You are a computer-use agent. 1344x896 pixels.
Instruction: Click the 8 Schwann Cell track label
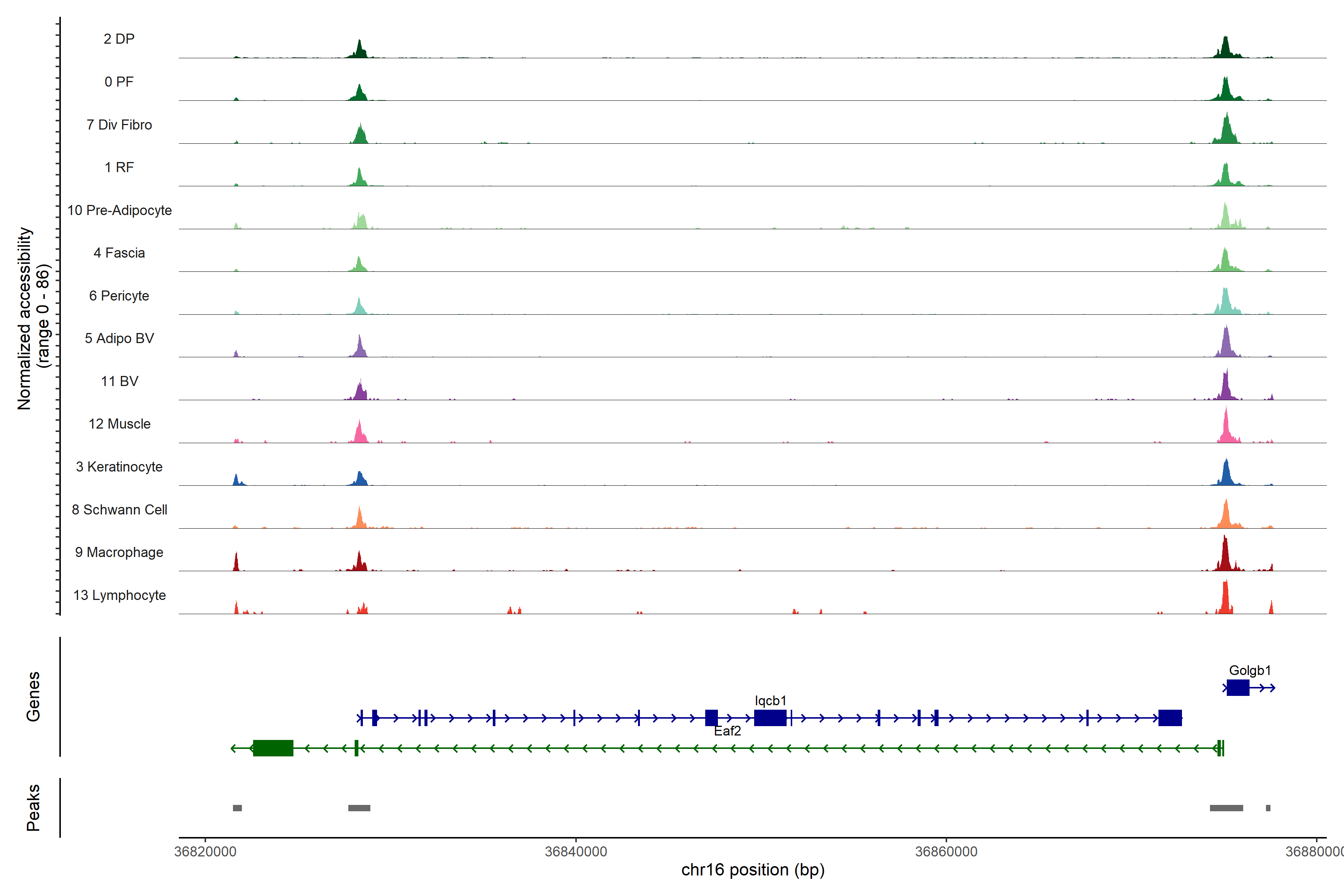119,510
